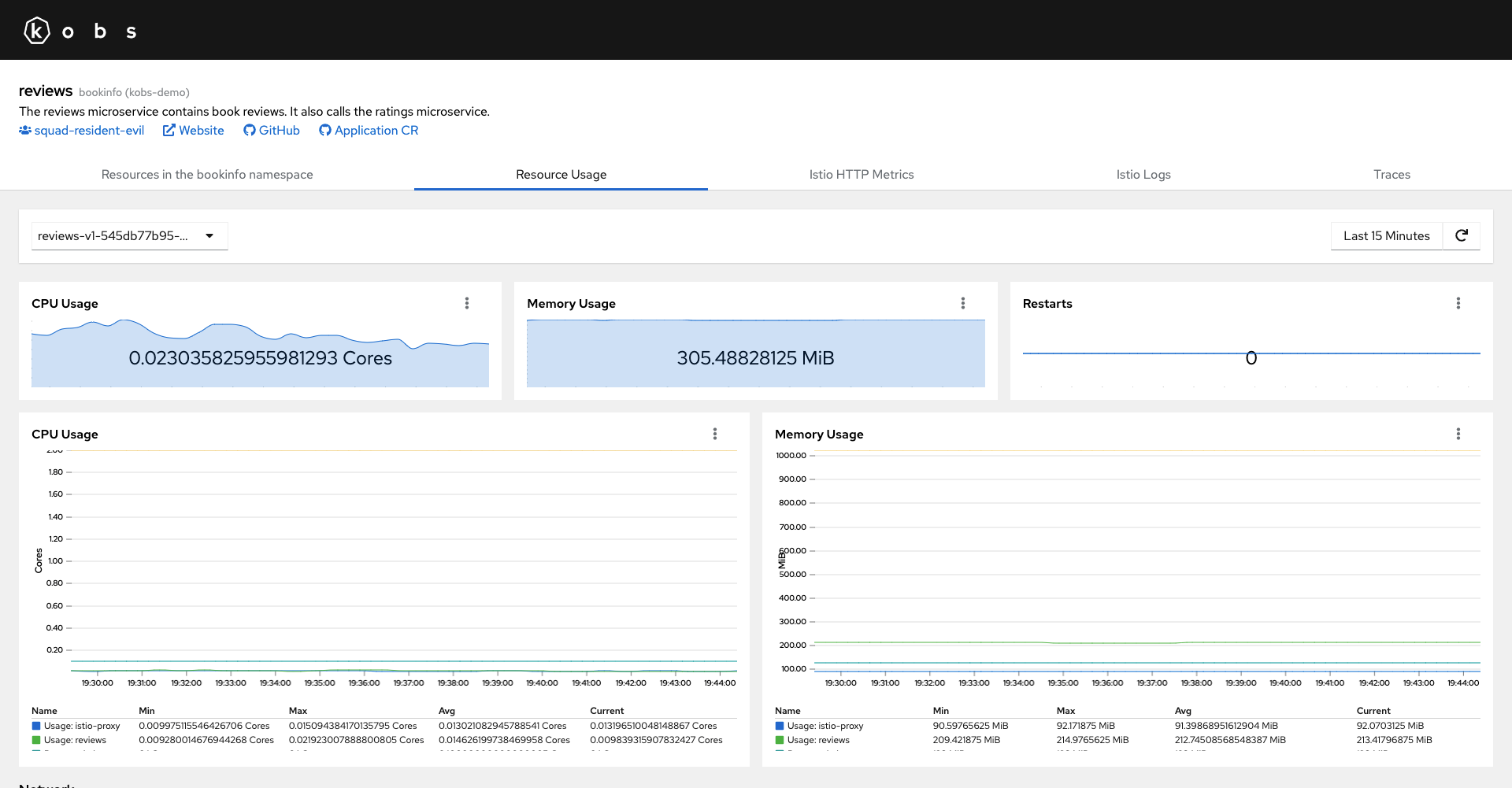
Task: Click the reviews application title
Action: (46, 91)
